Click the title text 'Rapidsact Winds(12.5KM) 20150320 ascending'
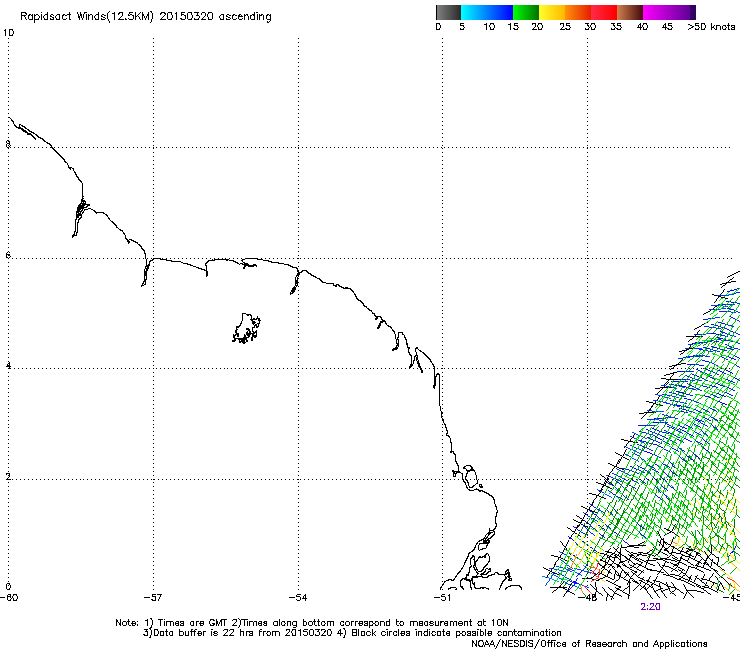Image resolution: width=740 pixels, height=650 pixels. (x=146, y=17)
